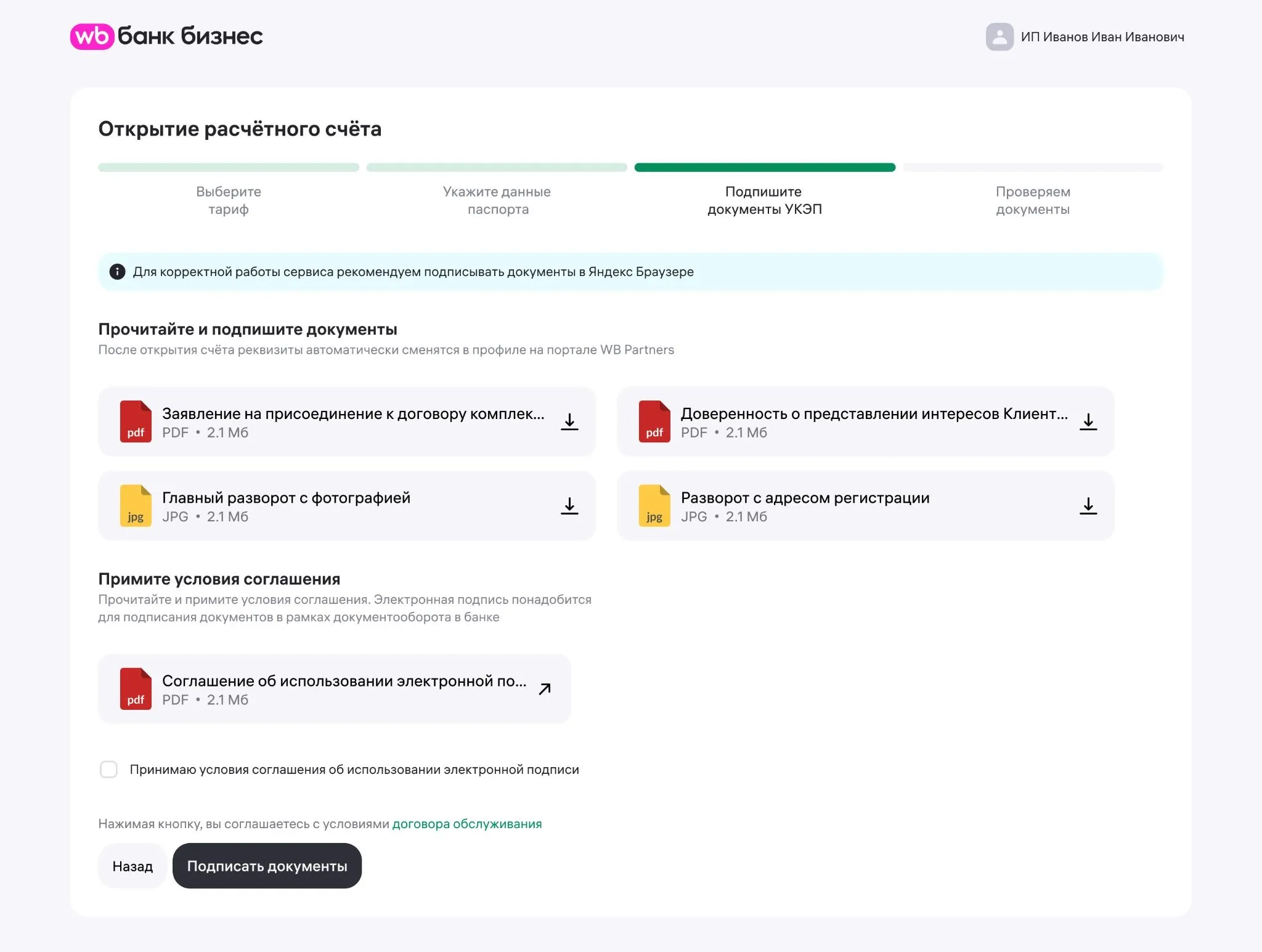Open the договора обслуживания link
This screenshot has width=1262, height=952.
pyautogui.click(x=467, y=824)
